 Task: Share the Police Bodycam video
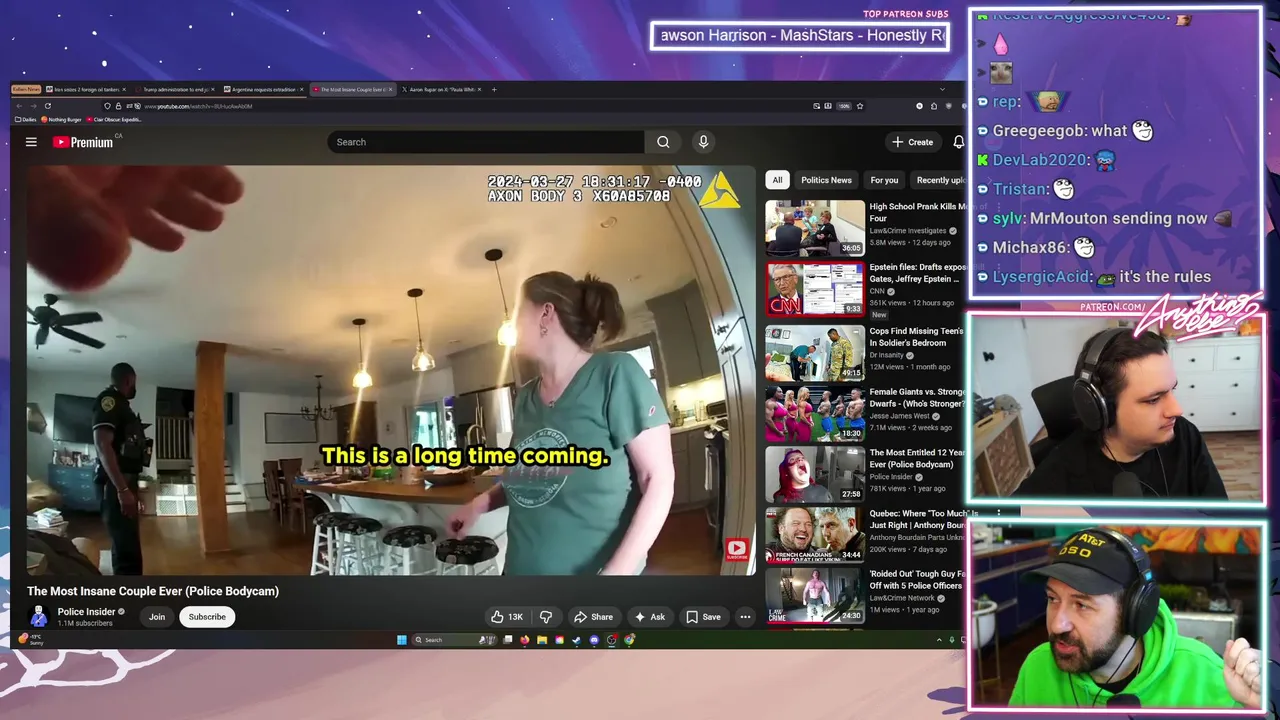[x=593, y=617]
